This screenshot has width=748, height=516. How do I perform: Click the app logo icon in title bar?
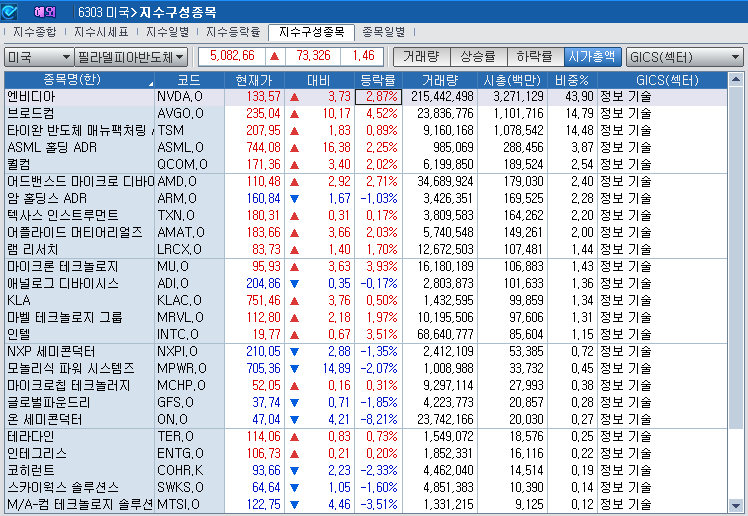coord(9,11)
